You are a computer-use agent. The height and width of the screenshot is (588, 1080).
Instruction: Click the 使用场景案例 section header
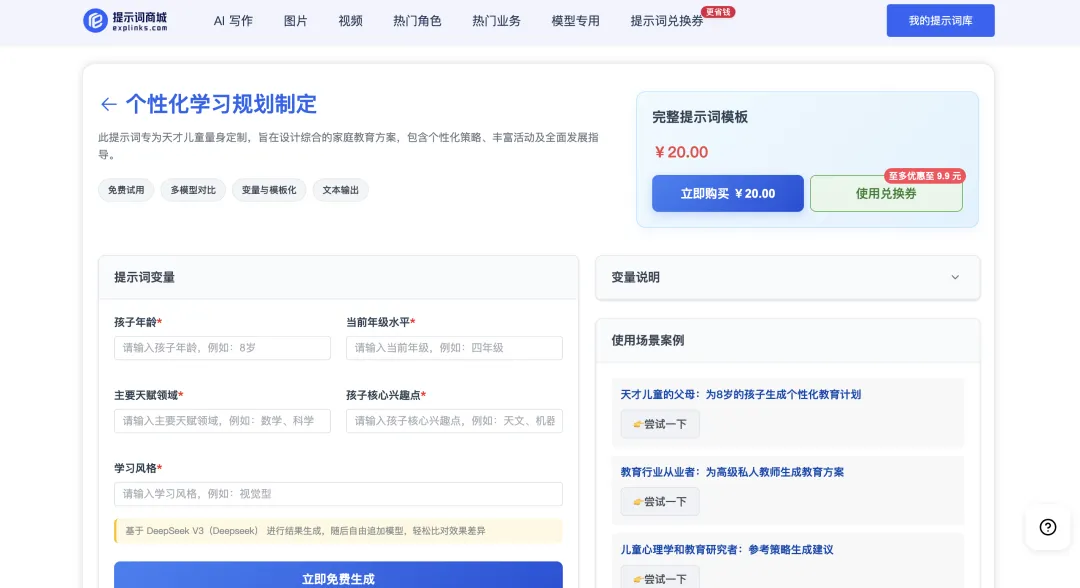pyautogui.click(x=647, y=340)
